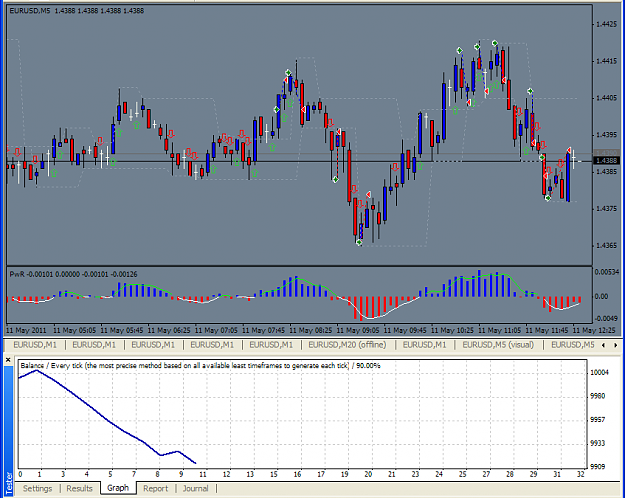Click the 11 May 06:25 time label

pos(169,331)
